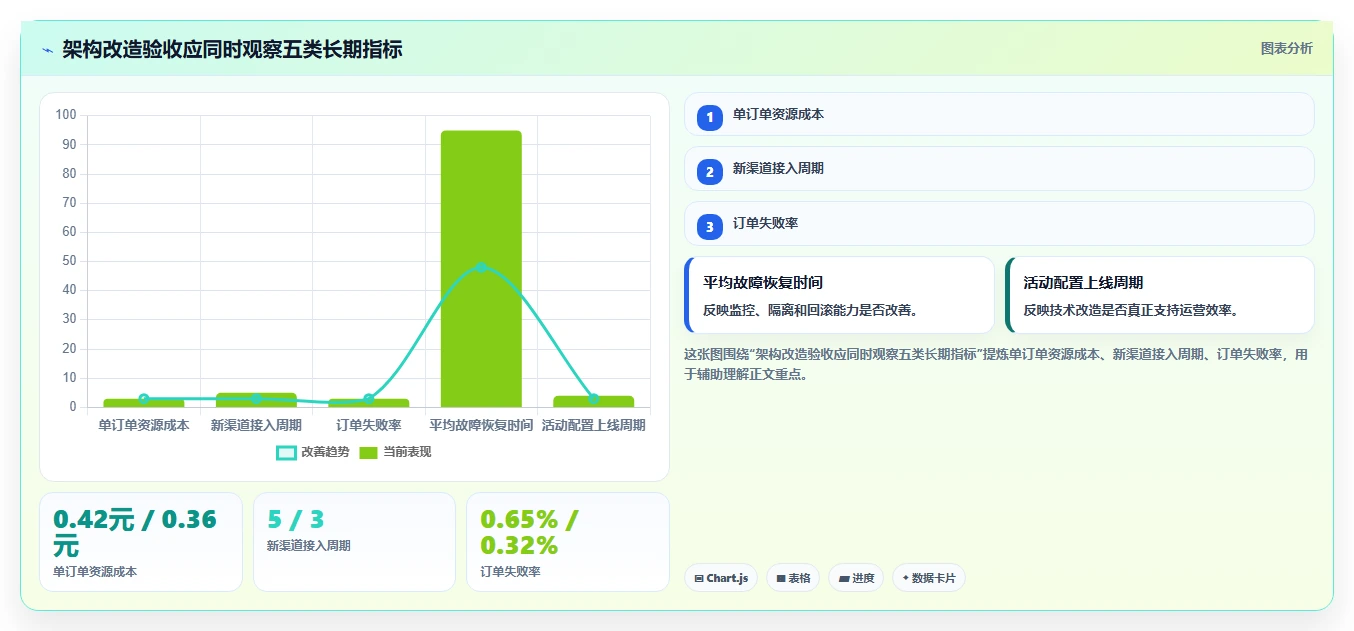Click the 订单失败率 axis label
1354x631 pixels.
(x=369, y=425)
